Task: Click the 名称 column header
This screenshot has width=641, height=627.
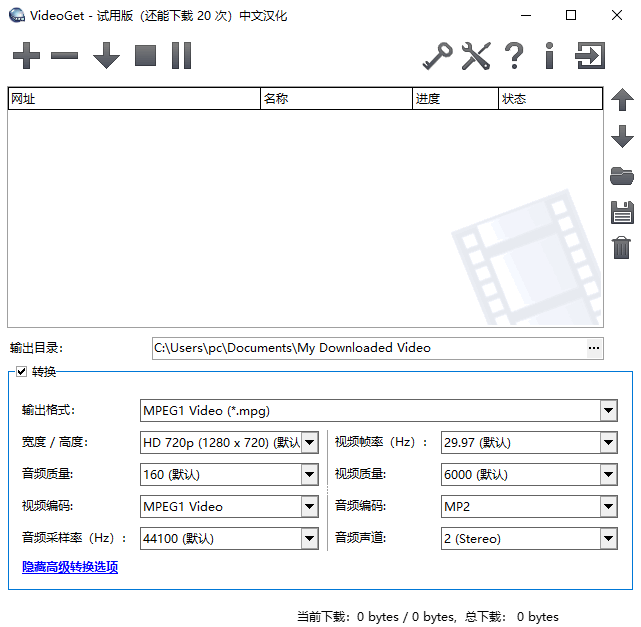Action: click(336, 99)
